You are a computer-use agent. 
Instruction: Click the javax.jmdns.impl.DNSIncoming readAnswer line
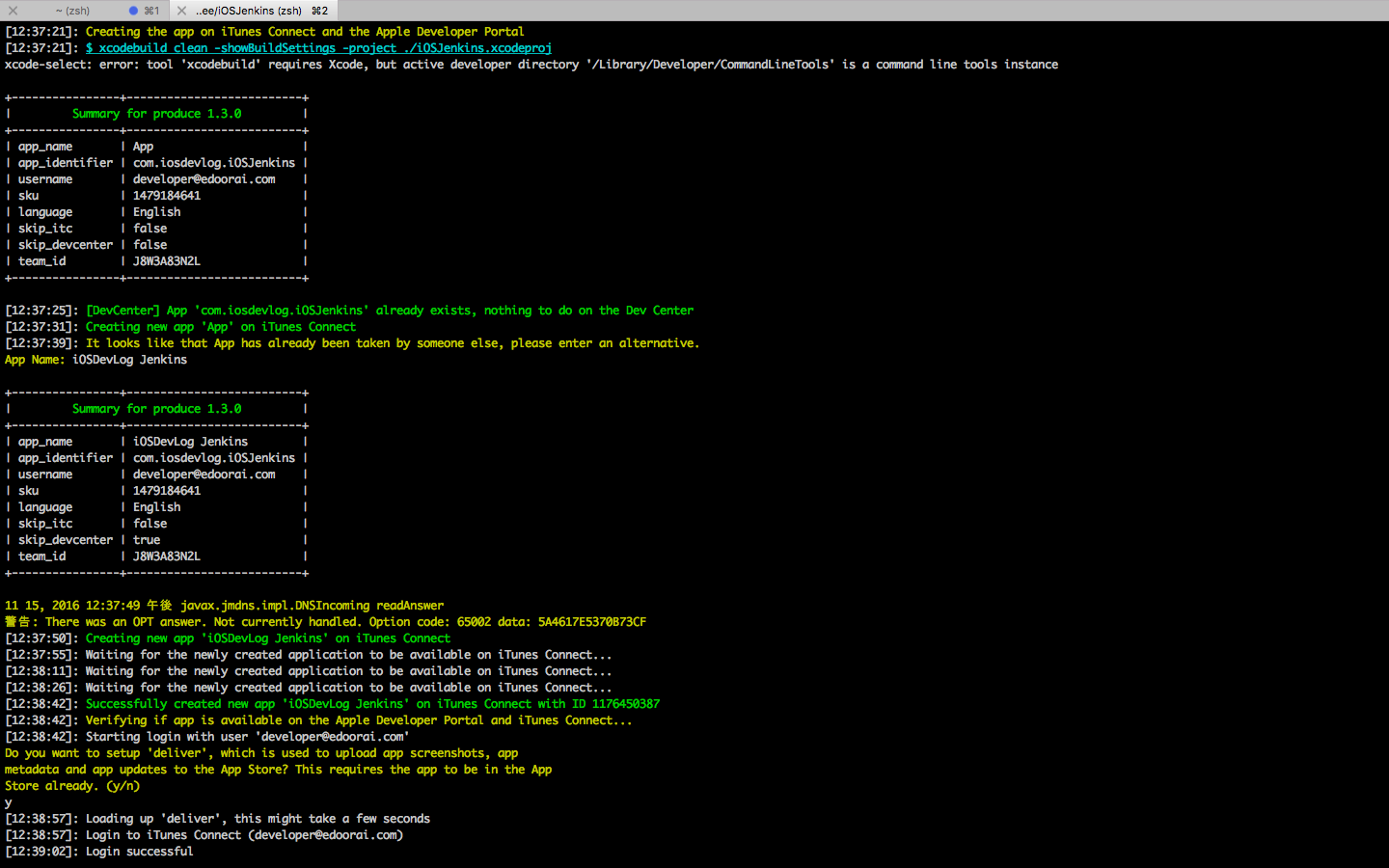tap(224, 606)
